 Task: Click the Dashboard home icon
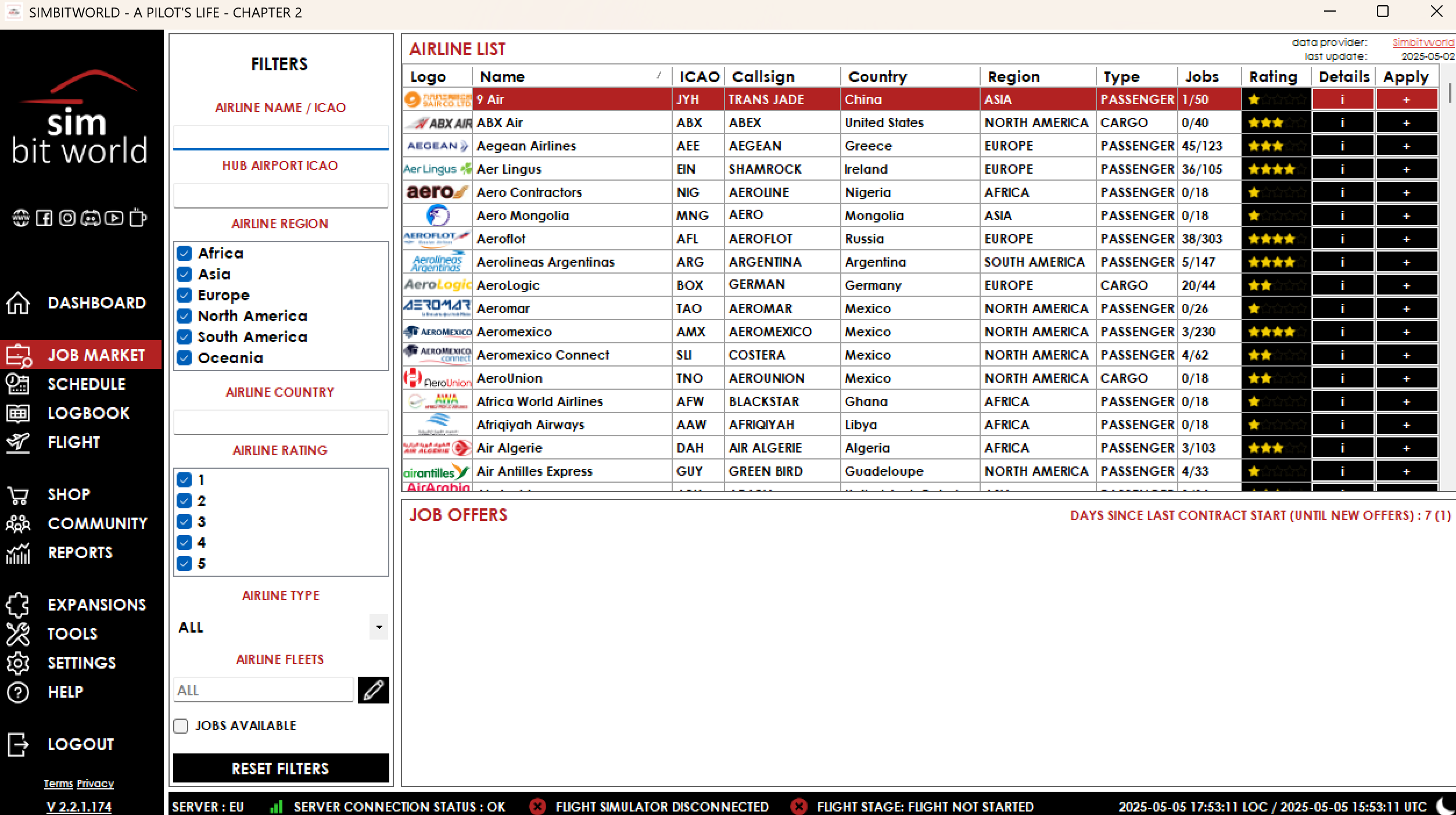pyautogui.click(x=18, y=303)
